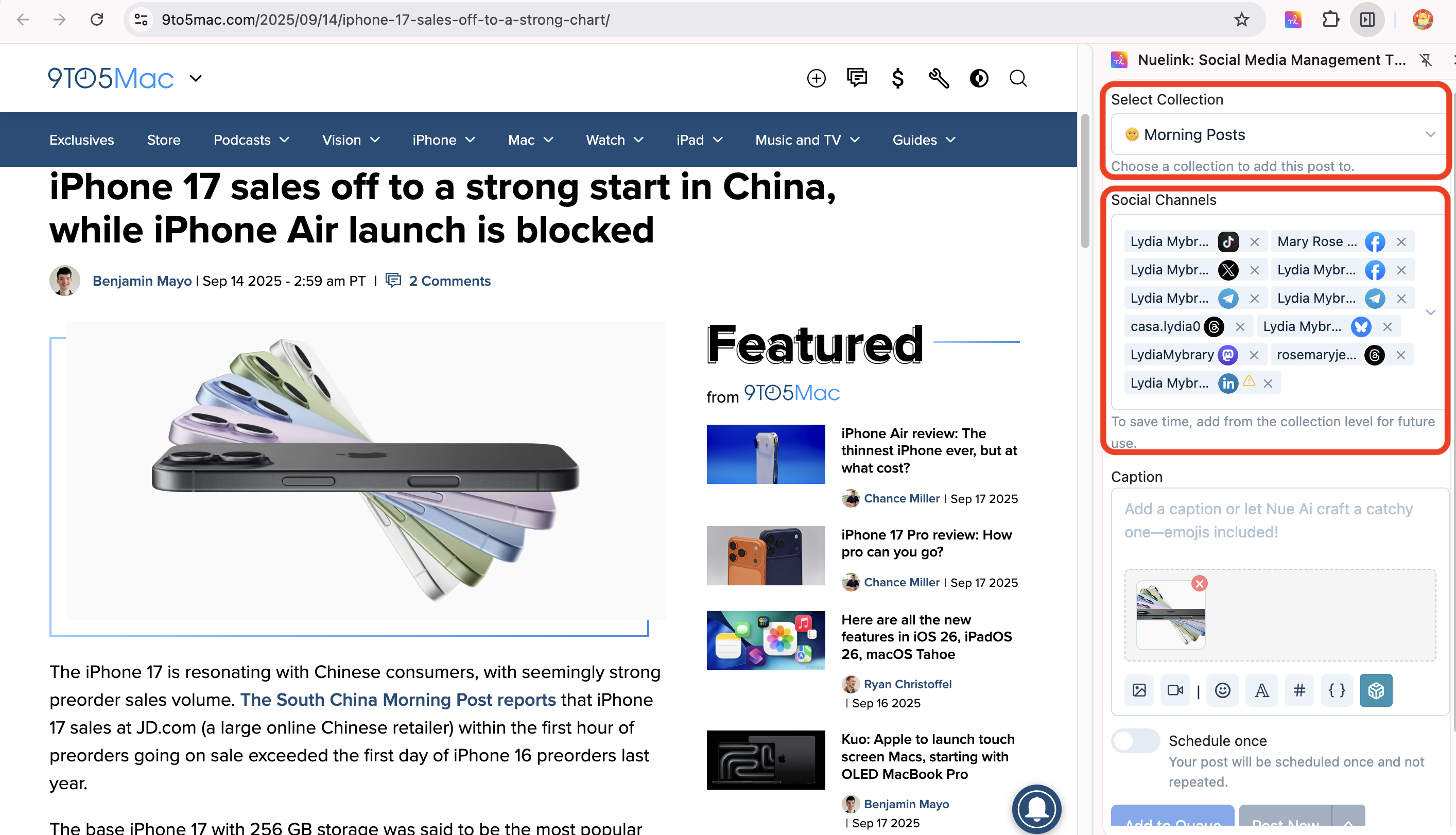The width and height of the screenshot is (1456, 835).
Task: Enable the Schedule once toggle
Action: tap(1135, 740)
